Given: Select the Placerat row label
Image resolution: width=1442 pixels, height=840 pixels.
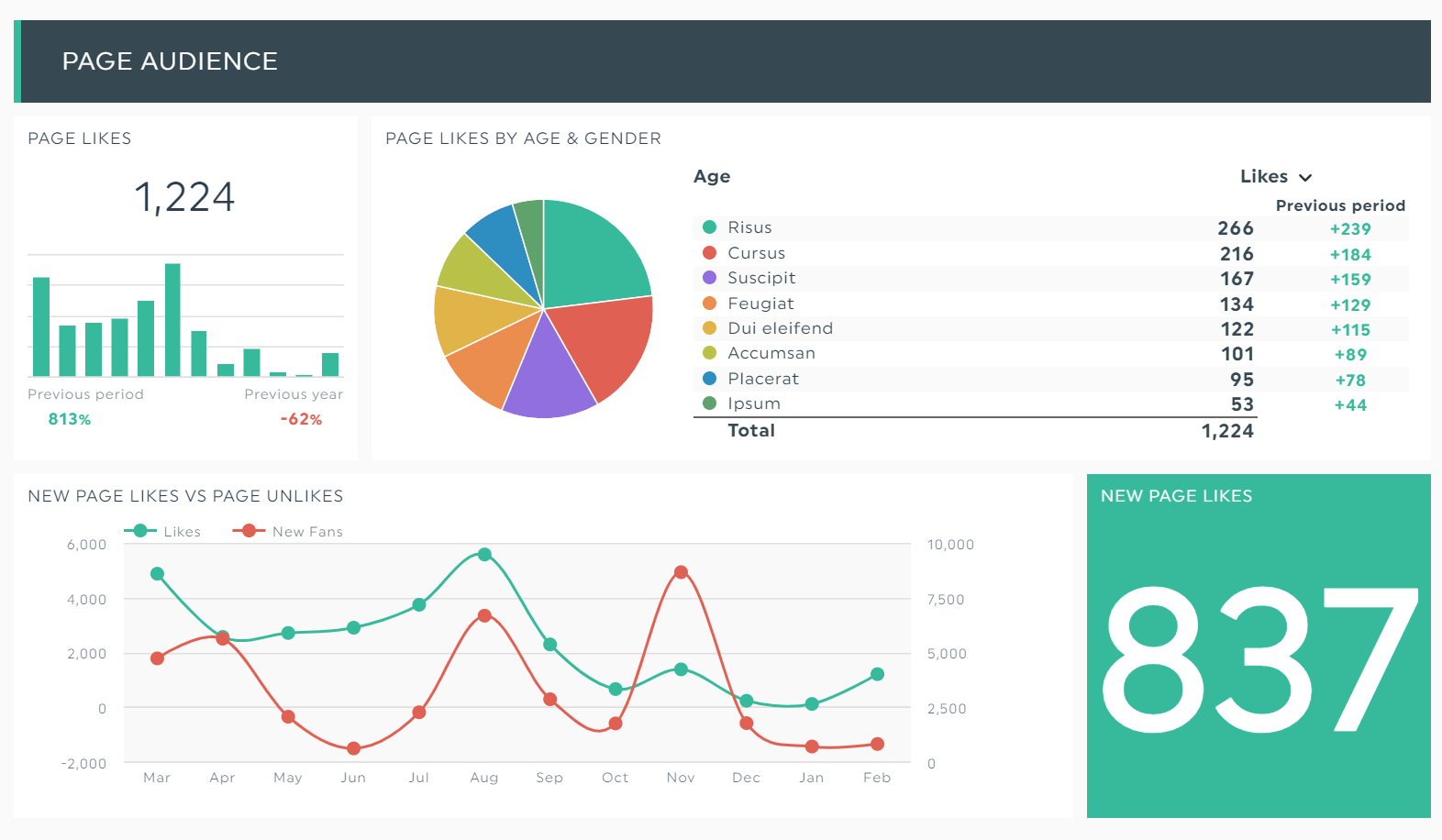Looking at the screenshot, I should click(x=763, y=379).
